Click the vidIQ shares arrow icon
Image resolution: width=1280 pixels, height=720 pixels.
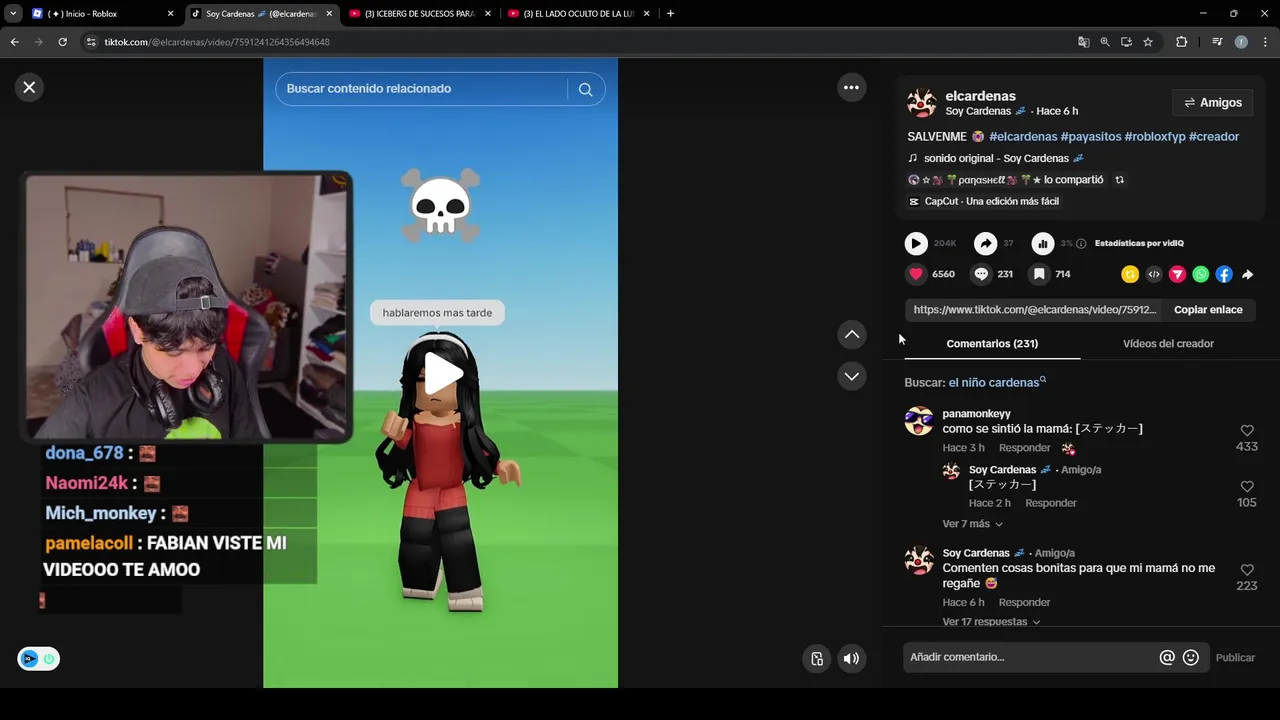[985, 243]
